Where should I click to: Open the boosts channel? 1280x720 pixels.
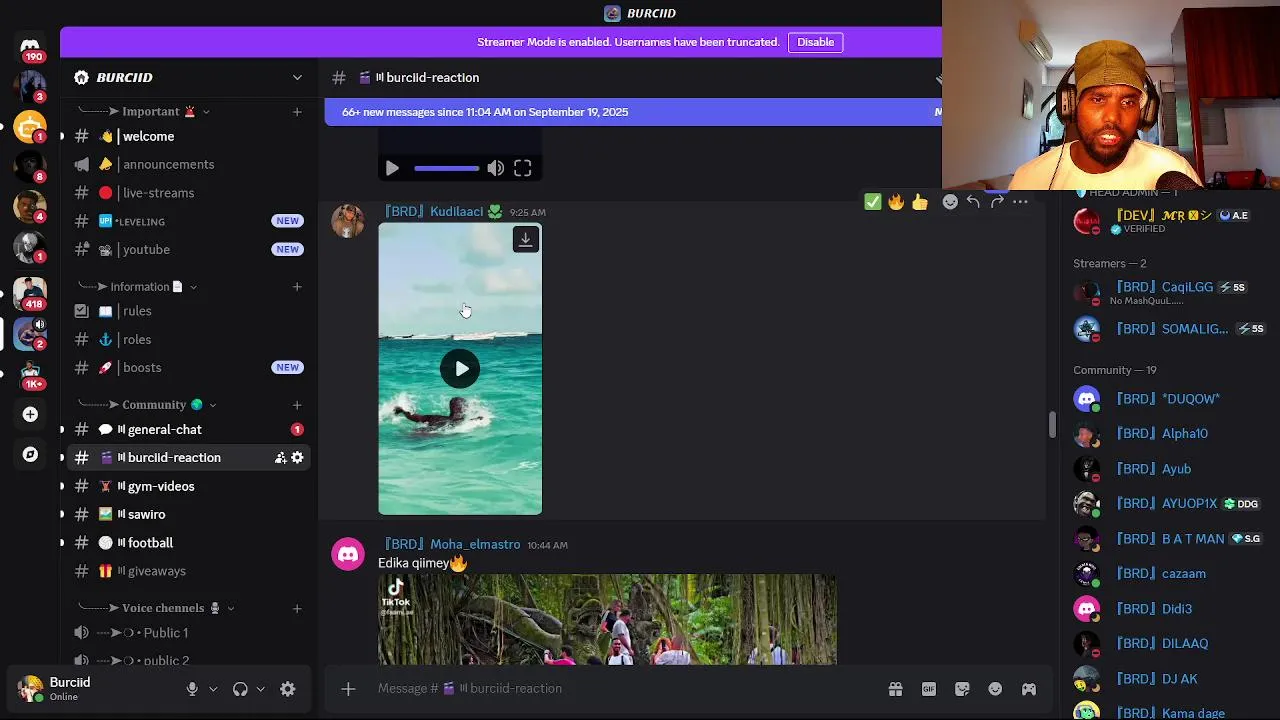[x=189, y=367]
